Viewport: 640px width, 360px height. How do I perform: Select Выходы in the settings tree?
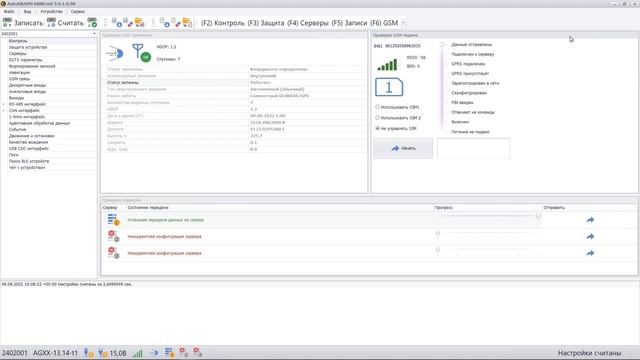[x=16, y=98]
